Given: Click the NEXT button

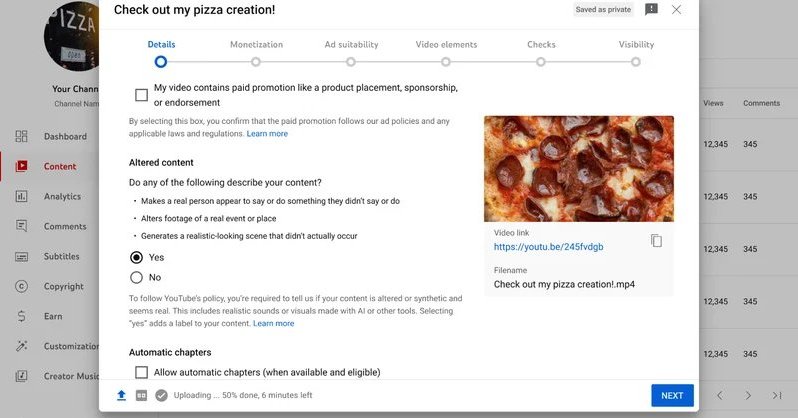Looking at the screenshot, I should tap(672, 396).
